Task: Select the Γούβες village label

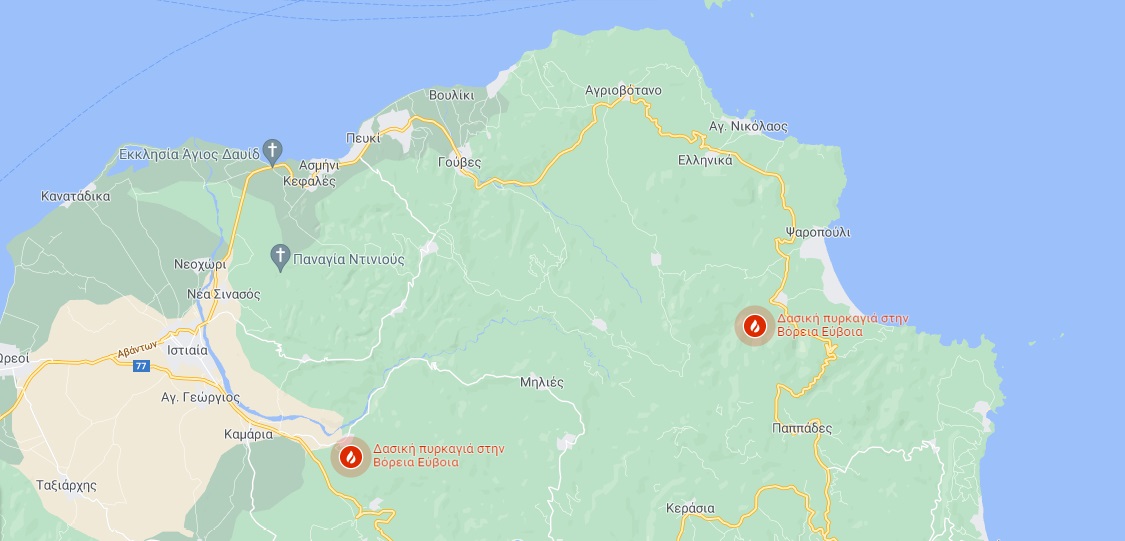Action: pos(459,163)
